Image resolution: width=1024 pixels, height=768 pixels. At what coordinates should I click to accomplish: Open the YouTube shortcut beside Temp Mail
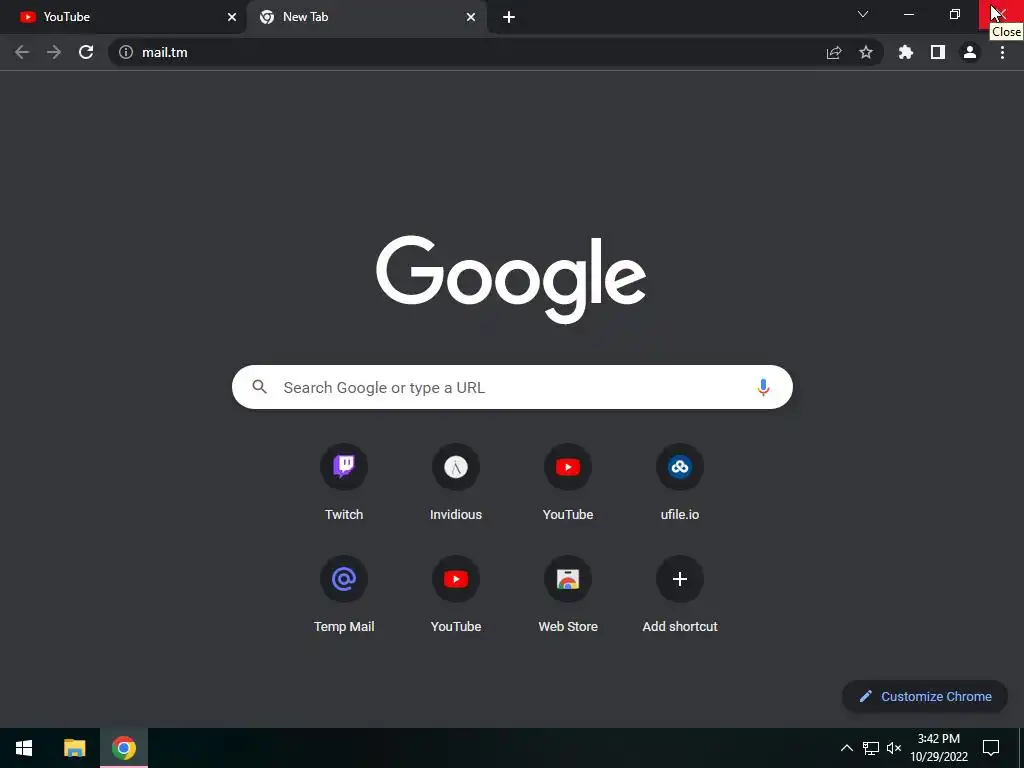pyautogui.click(x=456, y=579)
